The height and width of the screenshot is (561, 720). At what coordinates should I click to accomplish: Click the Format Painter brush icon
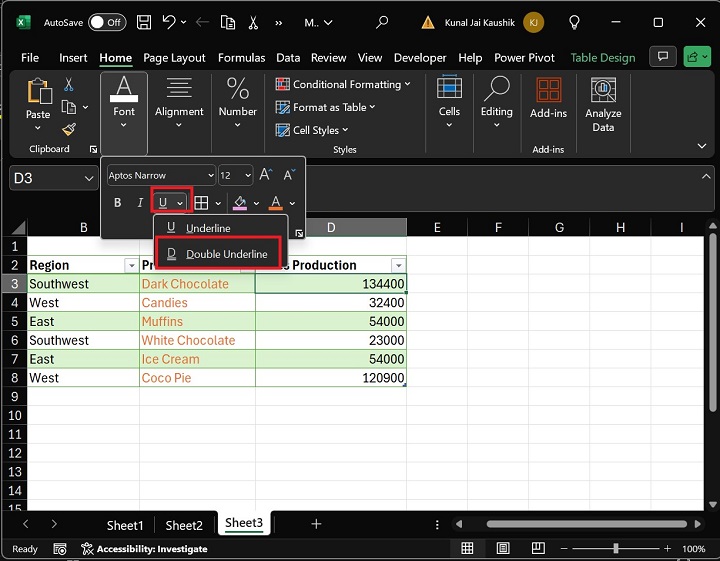pyautogui.click(x=69, y=129)
